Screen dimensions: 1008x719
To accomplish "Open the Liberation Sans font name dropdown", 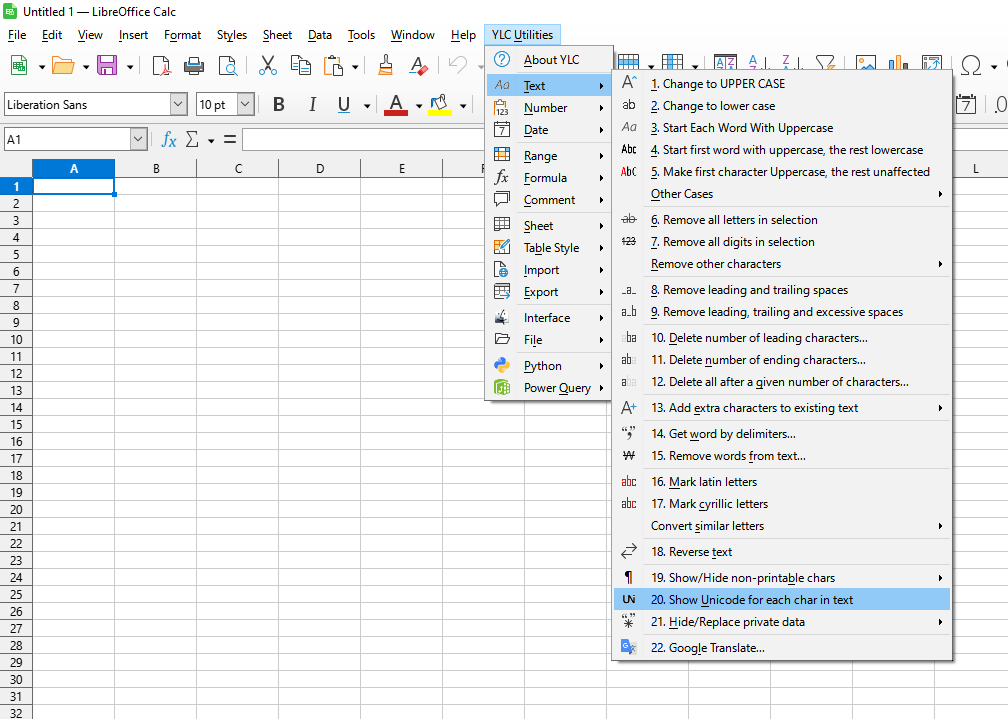I will (179, 105).
